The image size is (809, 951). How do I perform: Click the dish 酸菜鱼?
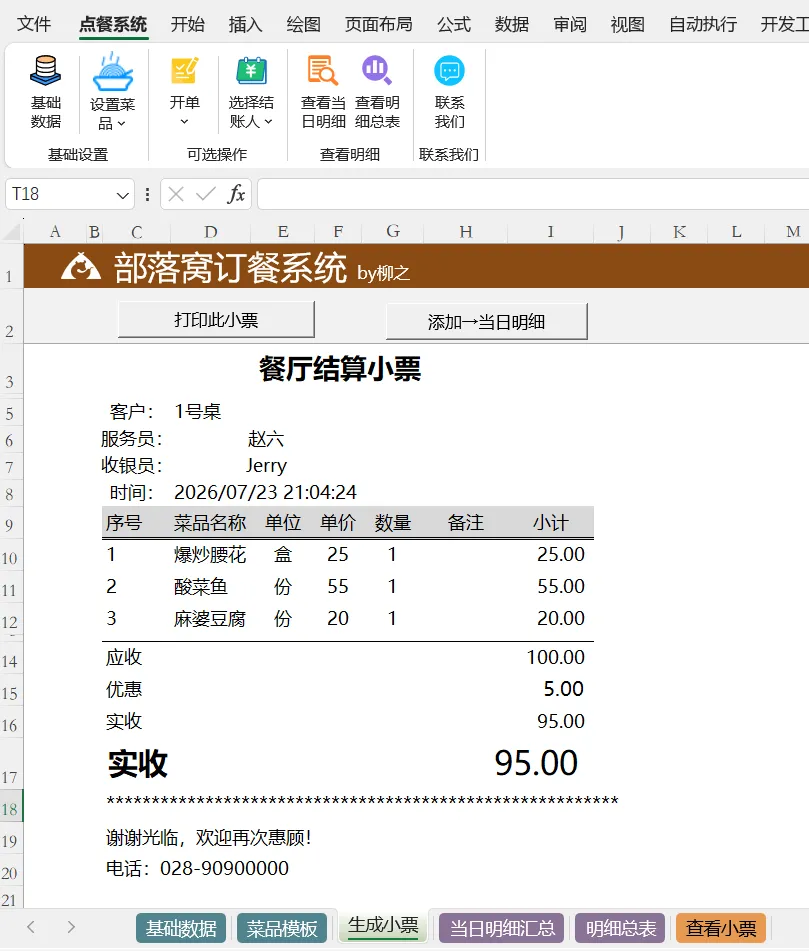pyautogui.click(x=201, y=586)
